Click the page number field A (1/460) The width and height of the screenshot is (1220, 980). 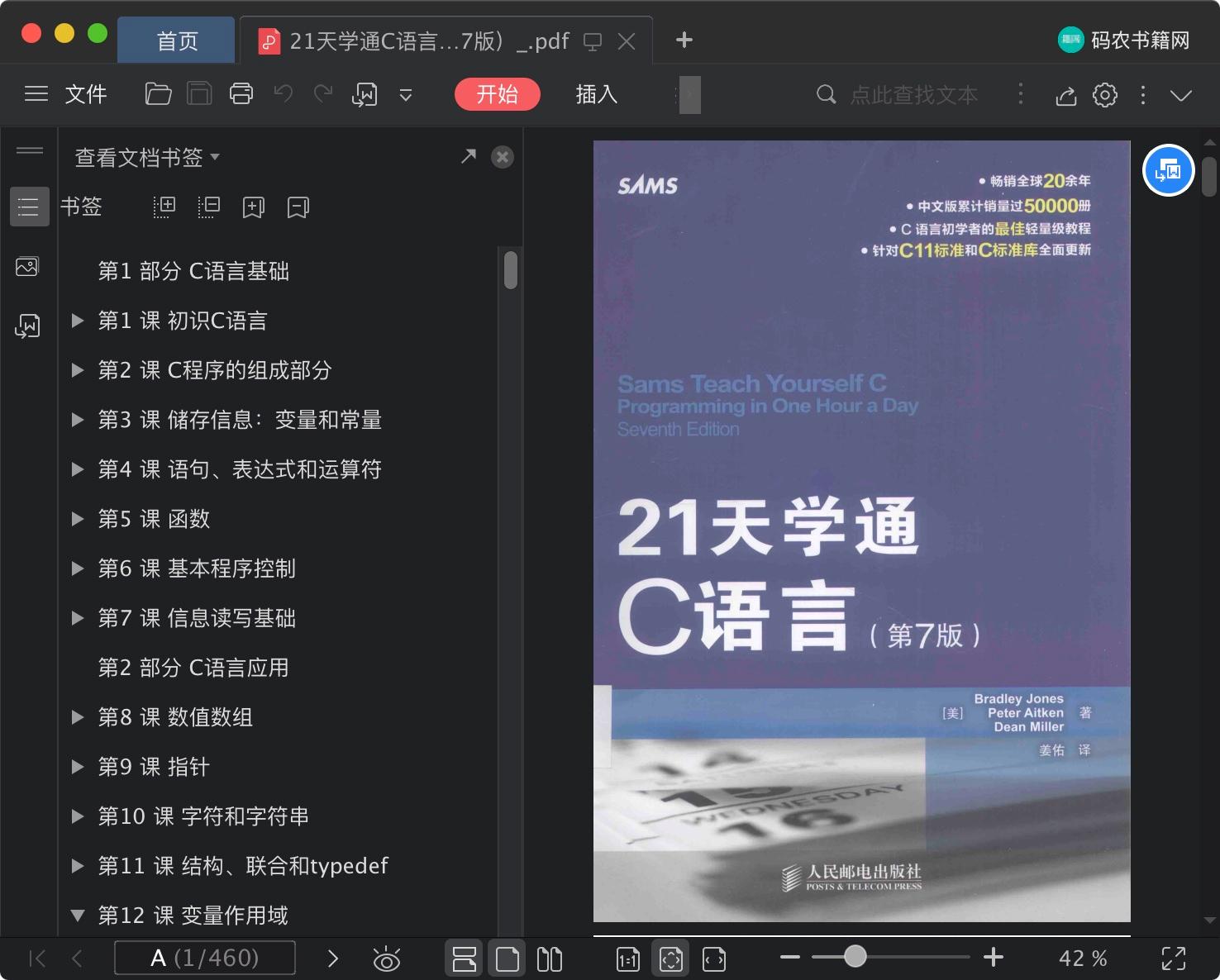(205, 958)
